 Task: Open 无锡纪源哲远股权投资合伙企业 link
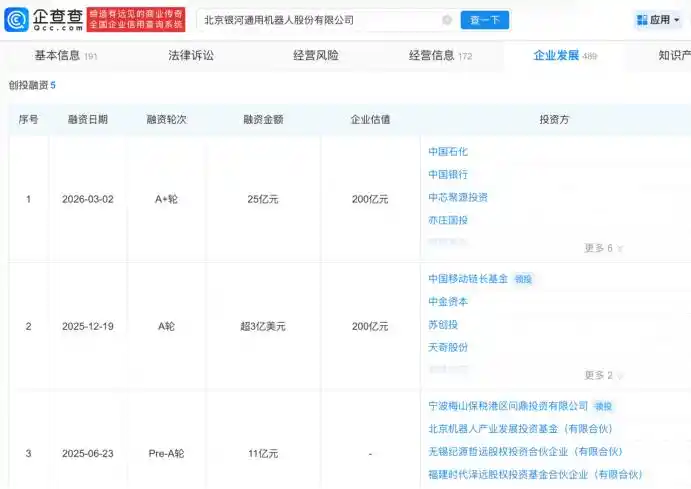(x=525, y=452)
